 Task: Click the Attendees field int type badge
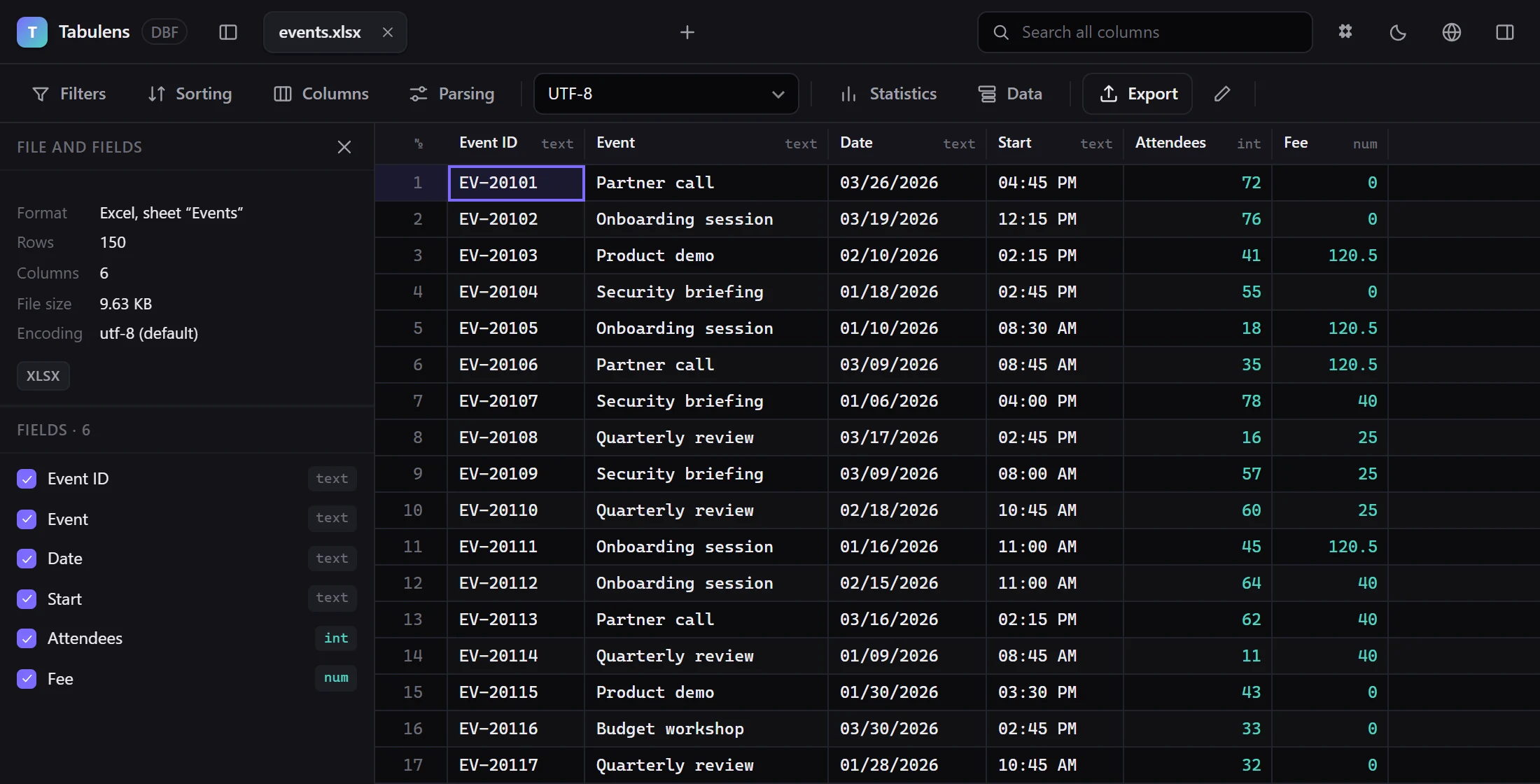(x=336, y=638)
